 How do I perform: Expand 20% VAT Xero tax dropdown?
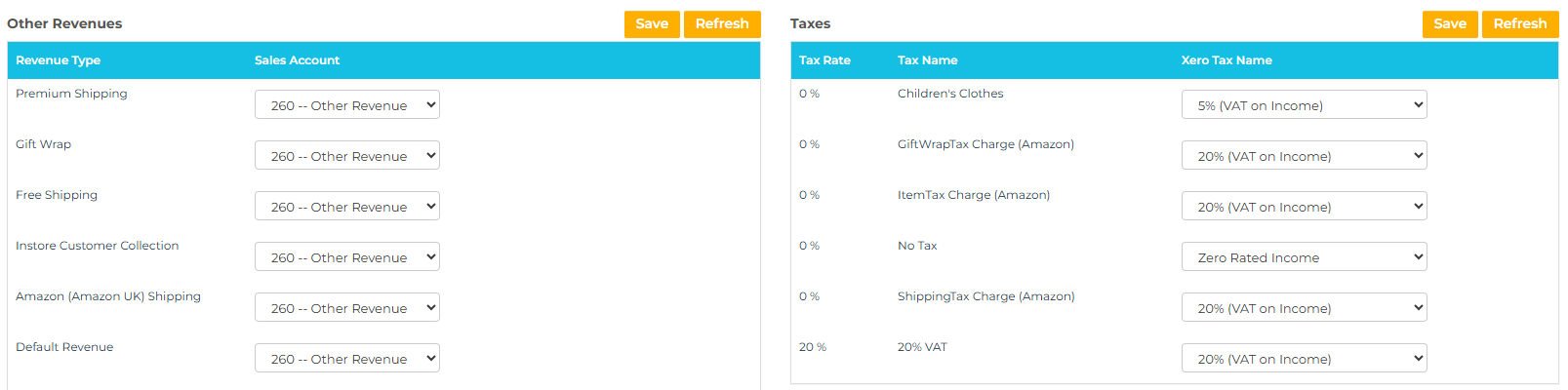click(x=1304, y=359)
